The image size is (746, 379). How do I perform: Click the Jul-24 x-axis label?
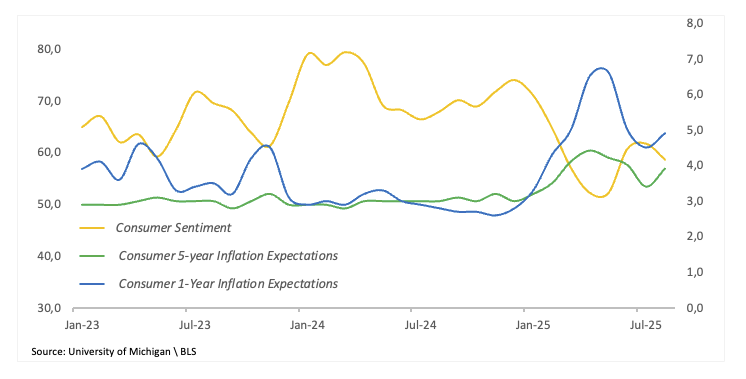click(x=420, y=325)
